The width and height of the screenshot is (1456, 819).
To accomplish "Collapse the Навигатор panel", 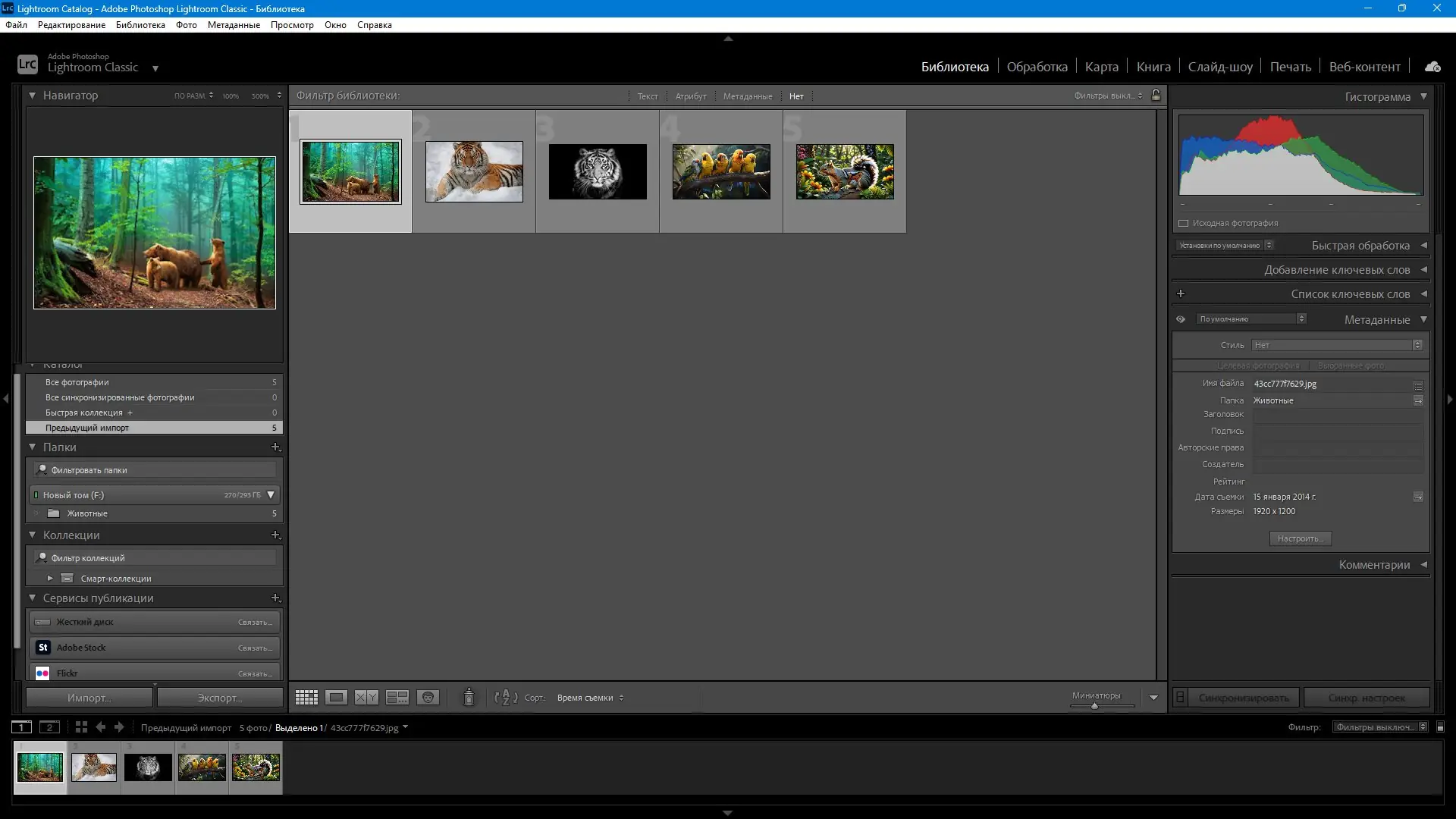I will click(x=33, y=96).
